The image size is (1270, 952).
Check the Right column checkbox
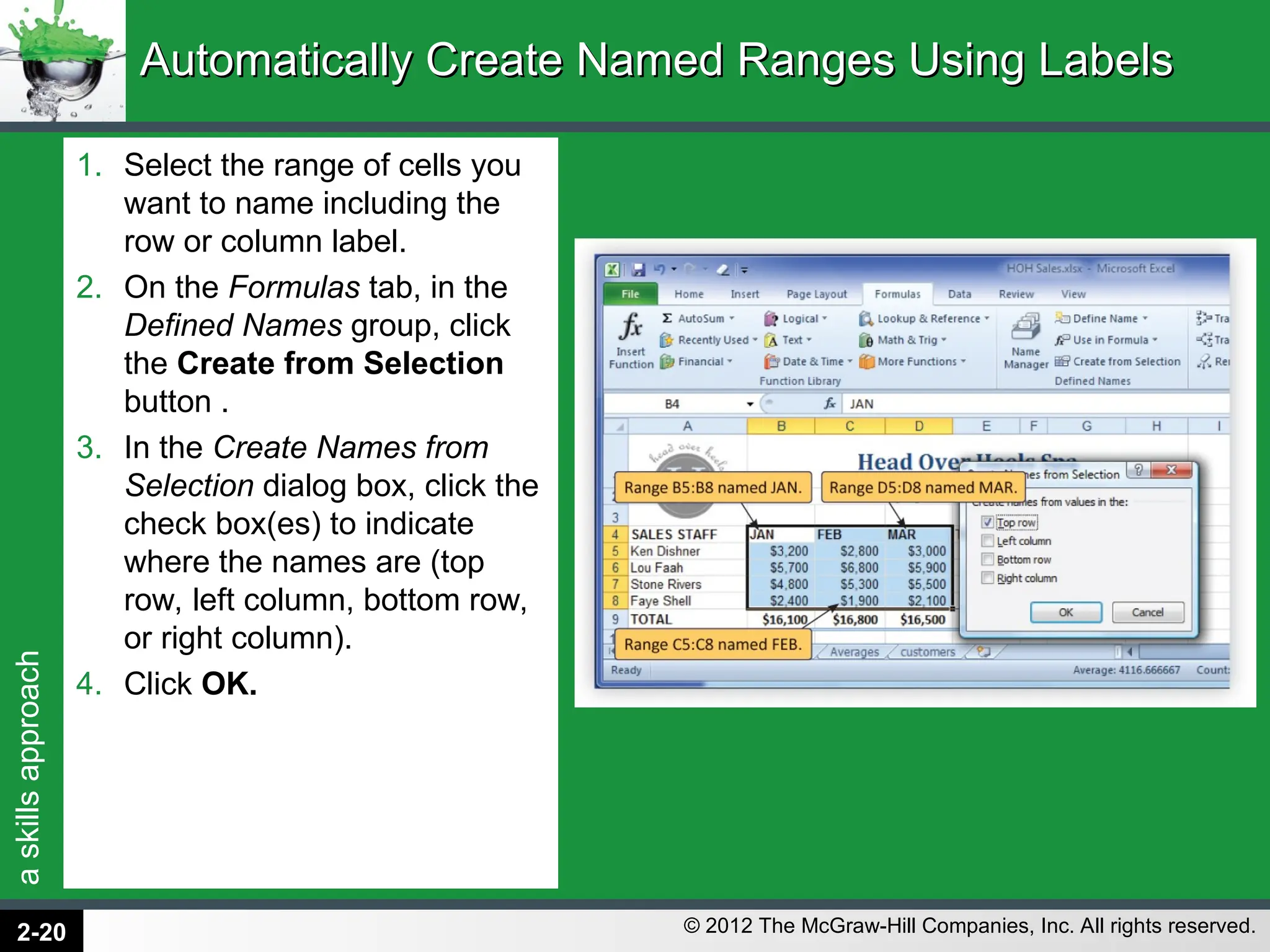click(x=988, y=578)
